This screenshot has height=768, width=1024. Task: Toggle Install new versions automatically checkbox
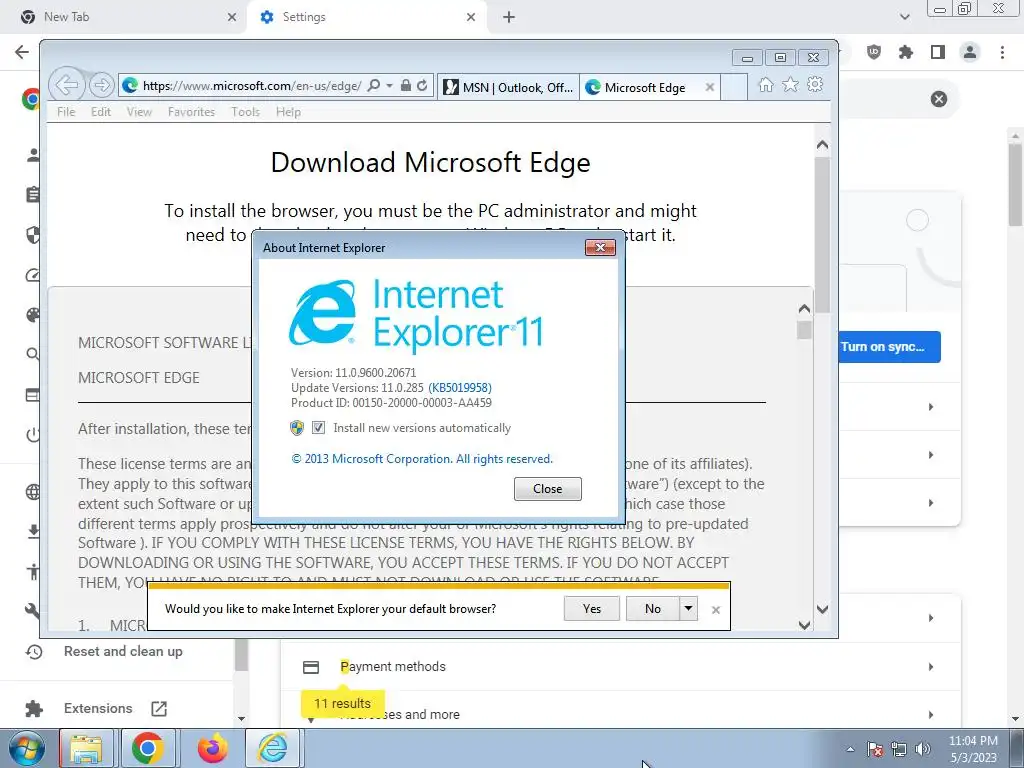click(x=319, y=428)
